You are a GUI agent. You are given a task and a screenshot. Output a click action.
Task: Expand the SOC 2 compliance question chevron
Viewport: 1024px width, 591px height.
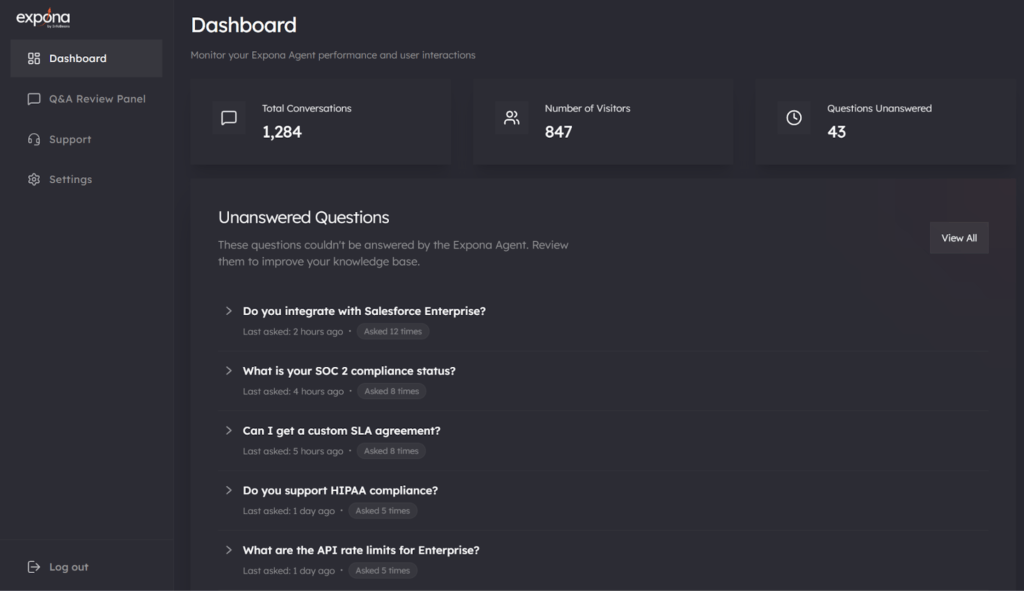pos(229,371)
